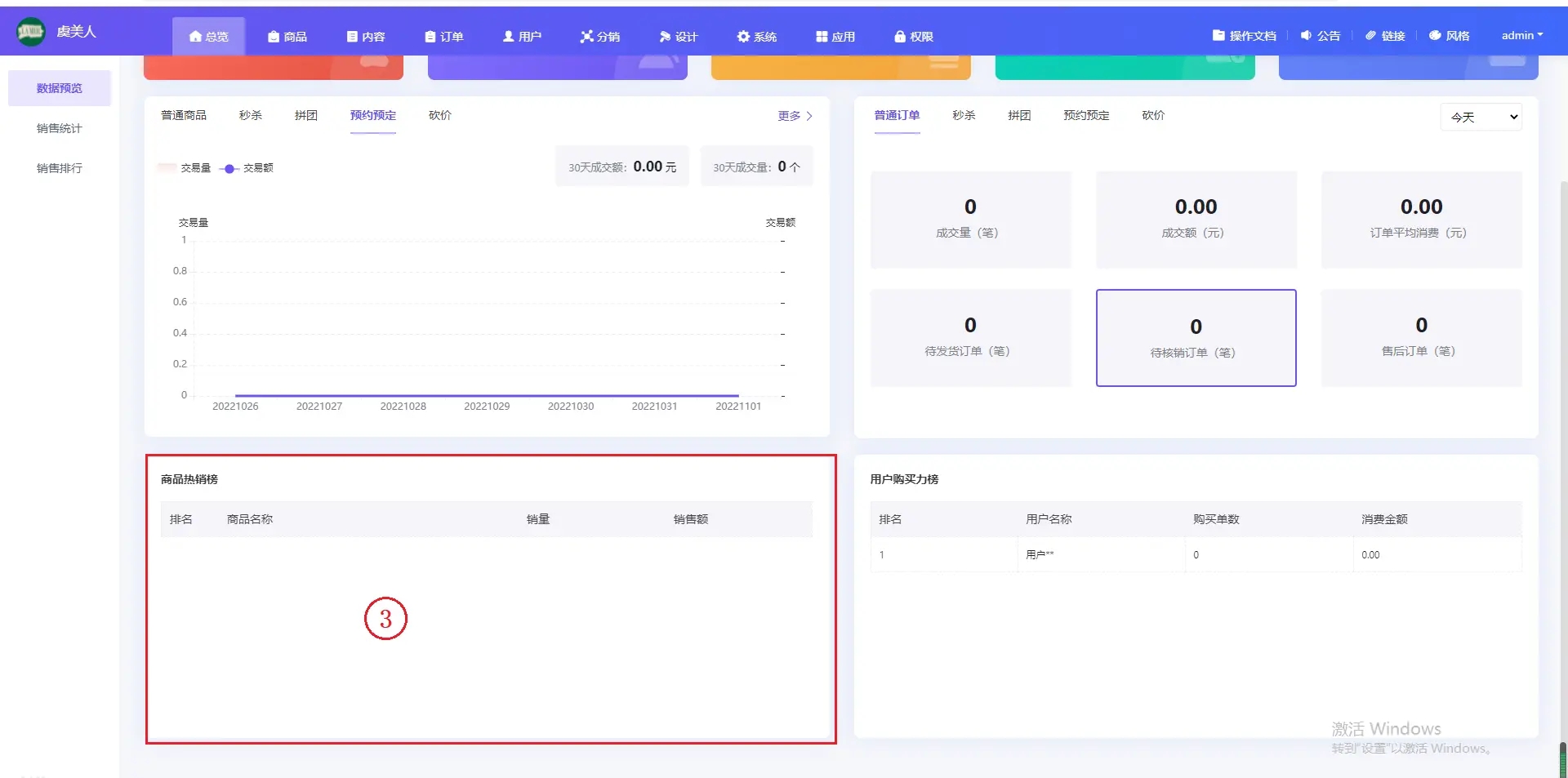Image resolution: width=1568 pixels, height=778 pixels.
Task: Open 更多 to see more product data
Action: click(x=795, y=116)
